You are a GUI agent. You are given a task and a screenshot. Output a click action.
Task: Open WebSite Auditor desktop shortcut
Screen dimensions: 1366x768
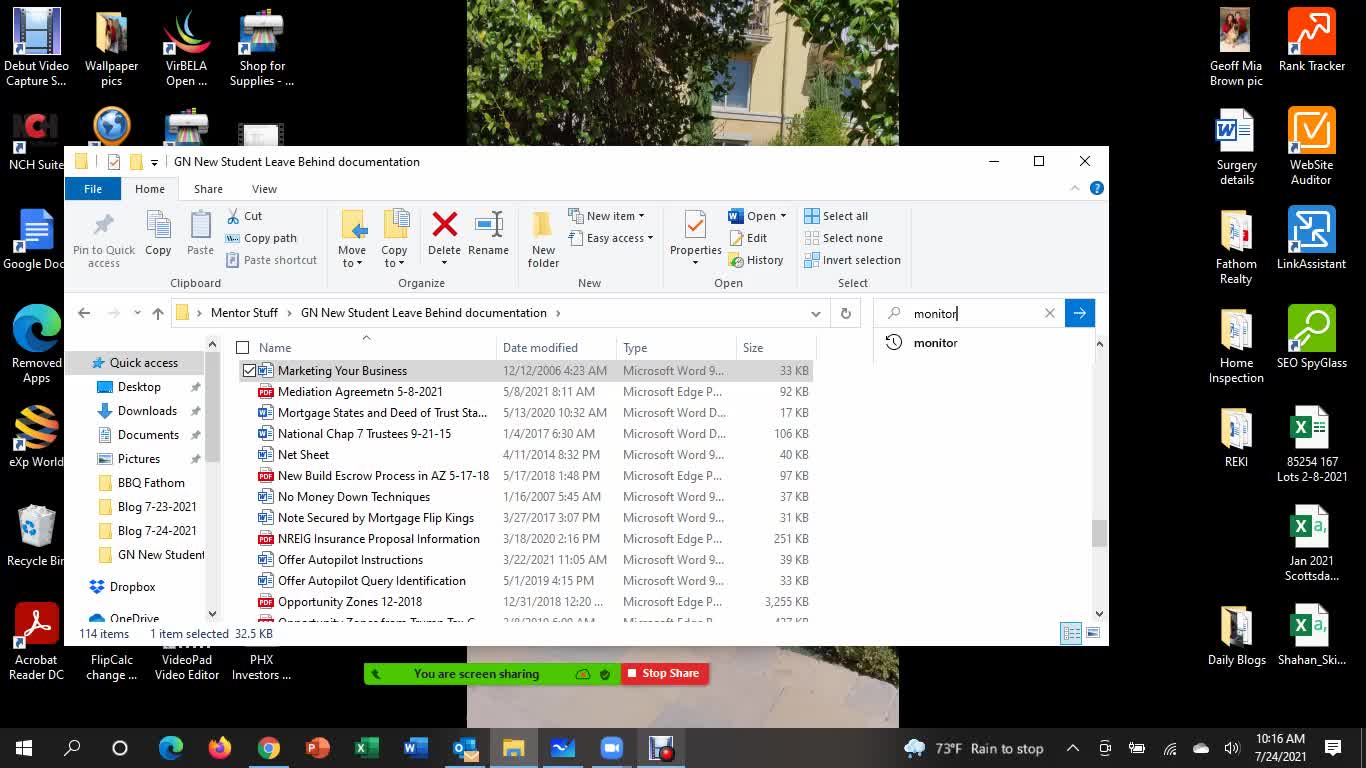click(1312, 147)
